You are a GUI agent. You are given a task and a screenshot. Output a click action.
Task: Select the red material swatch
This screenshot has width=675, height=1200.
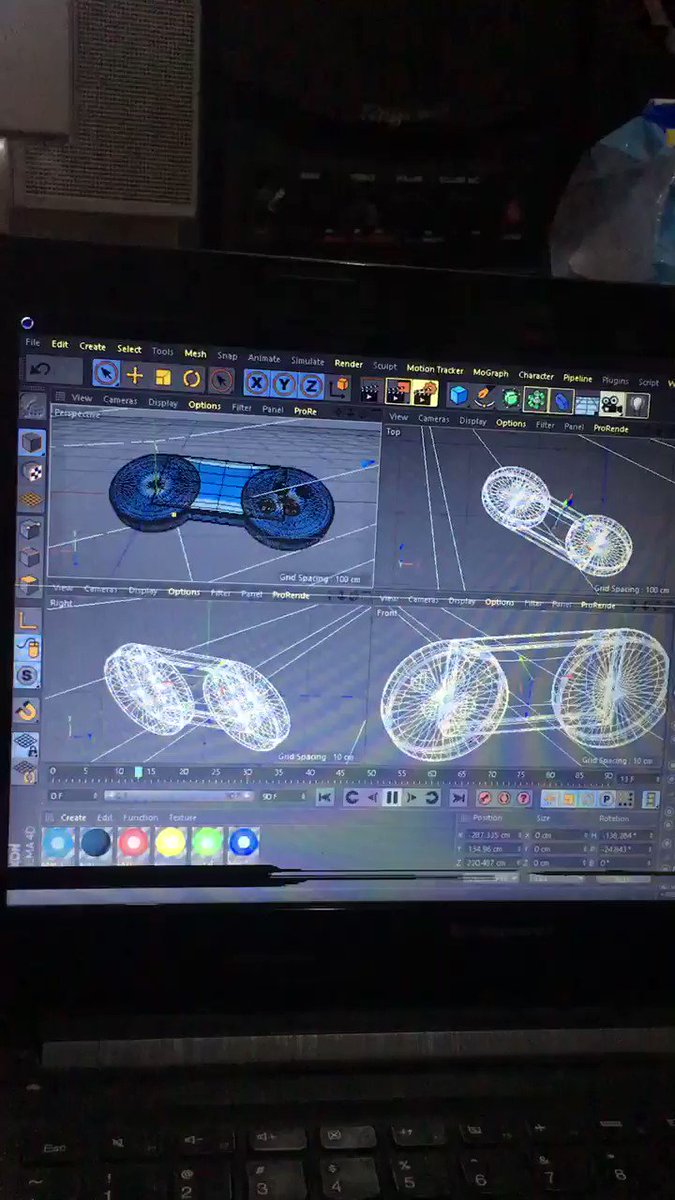pos(133,843)
